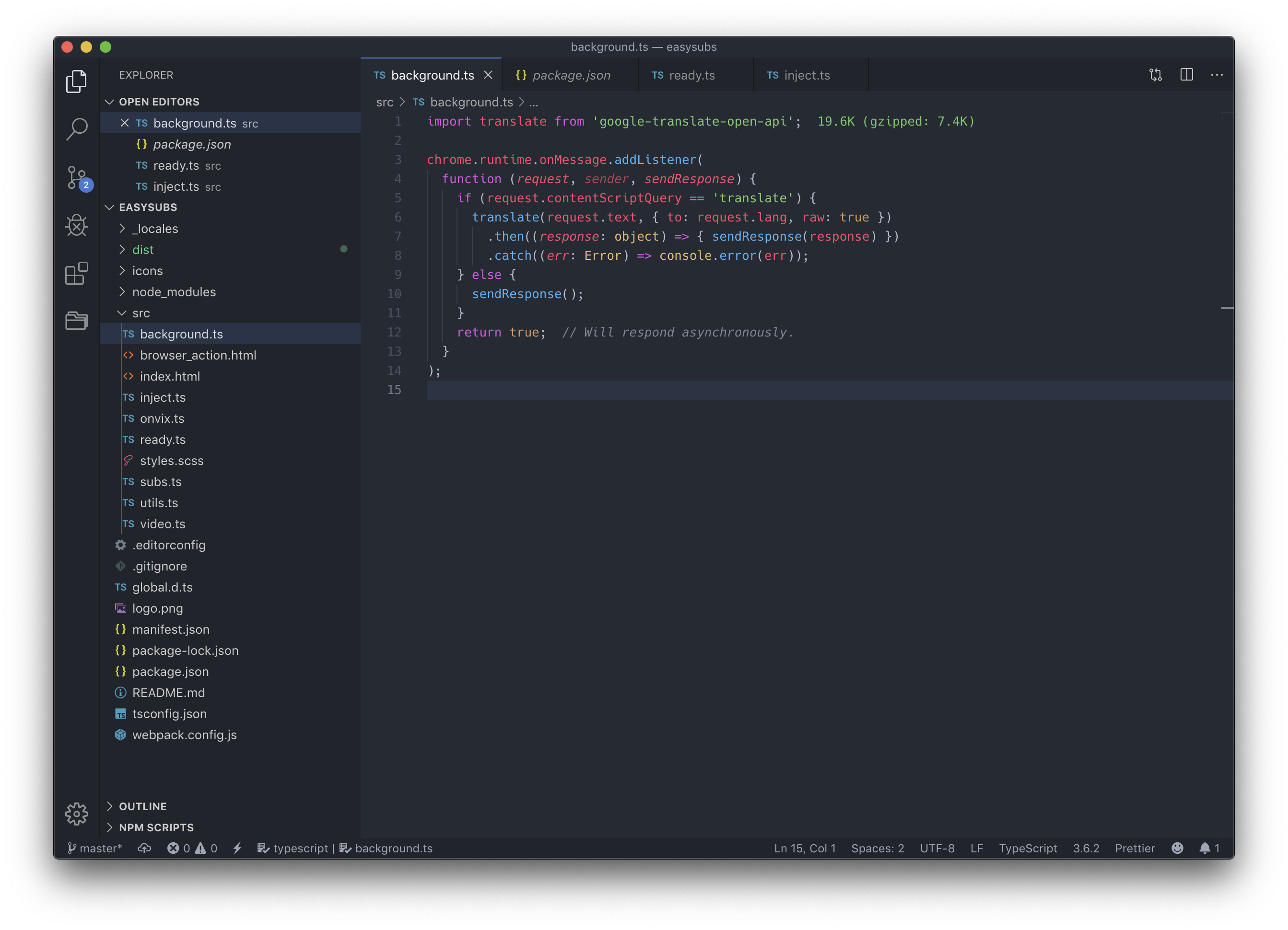
Task: Expand the _locales folder
Action: pos(154,228)
